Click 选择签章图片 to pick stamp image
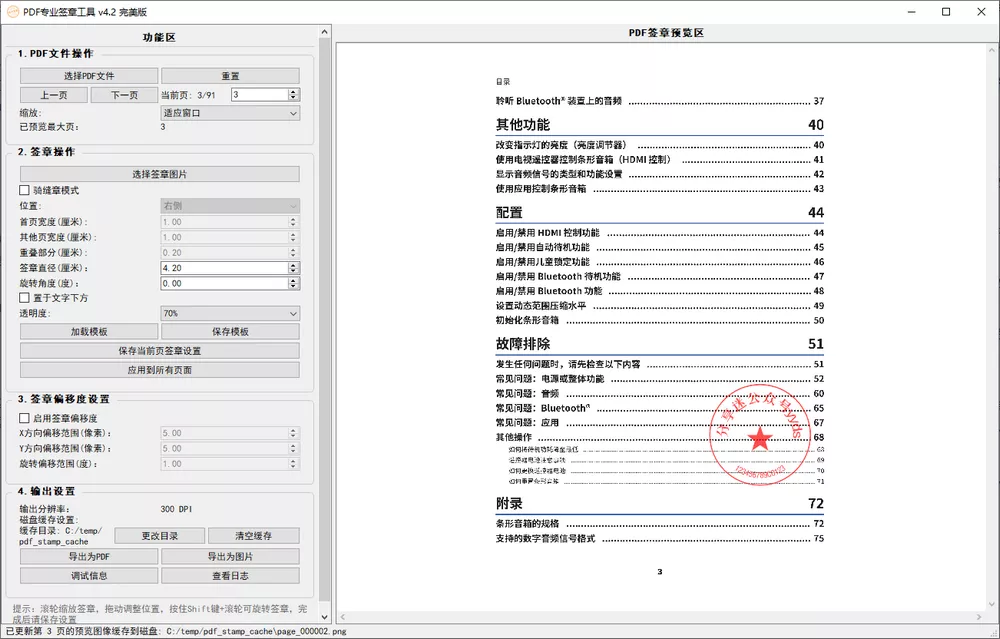 pyautogui.click(x=160, y=172)
